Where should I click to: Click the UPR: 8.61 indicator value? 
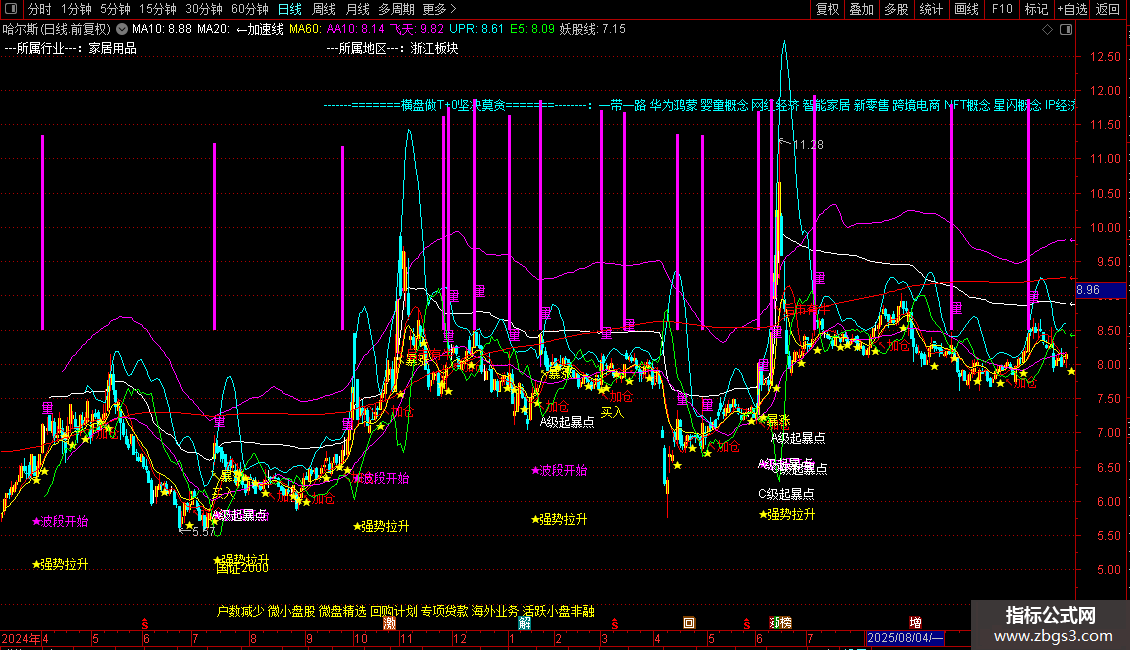476,30
